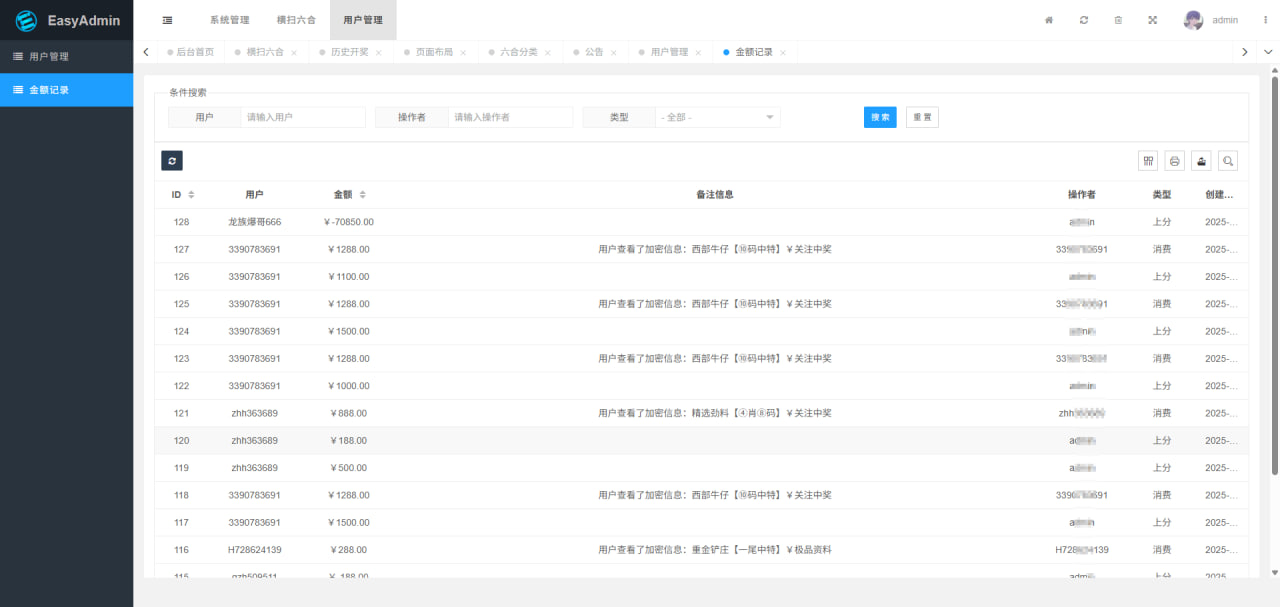Sort by the ID column arrows
Image resolution: width=1280 pixels, height=607 pixels.
click(x=191, y=195)
